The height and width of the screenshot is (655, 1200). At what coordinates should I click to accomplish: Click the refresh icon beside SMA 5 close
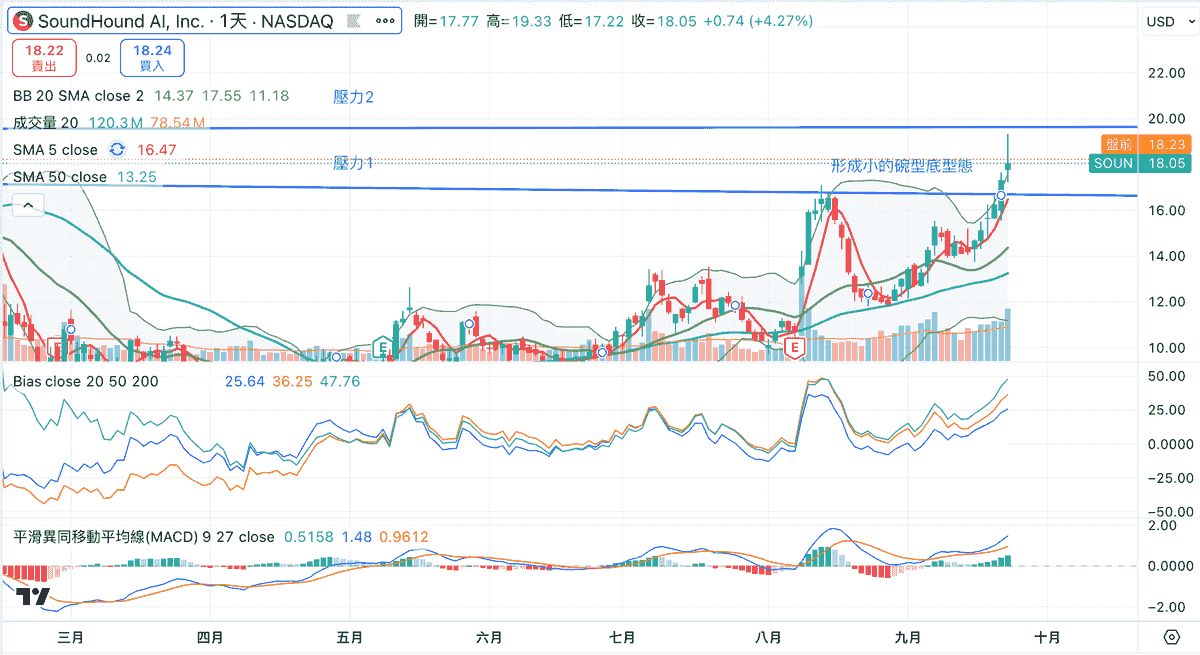(x=117, y=149)
